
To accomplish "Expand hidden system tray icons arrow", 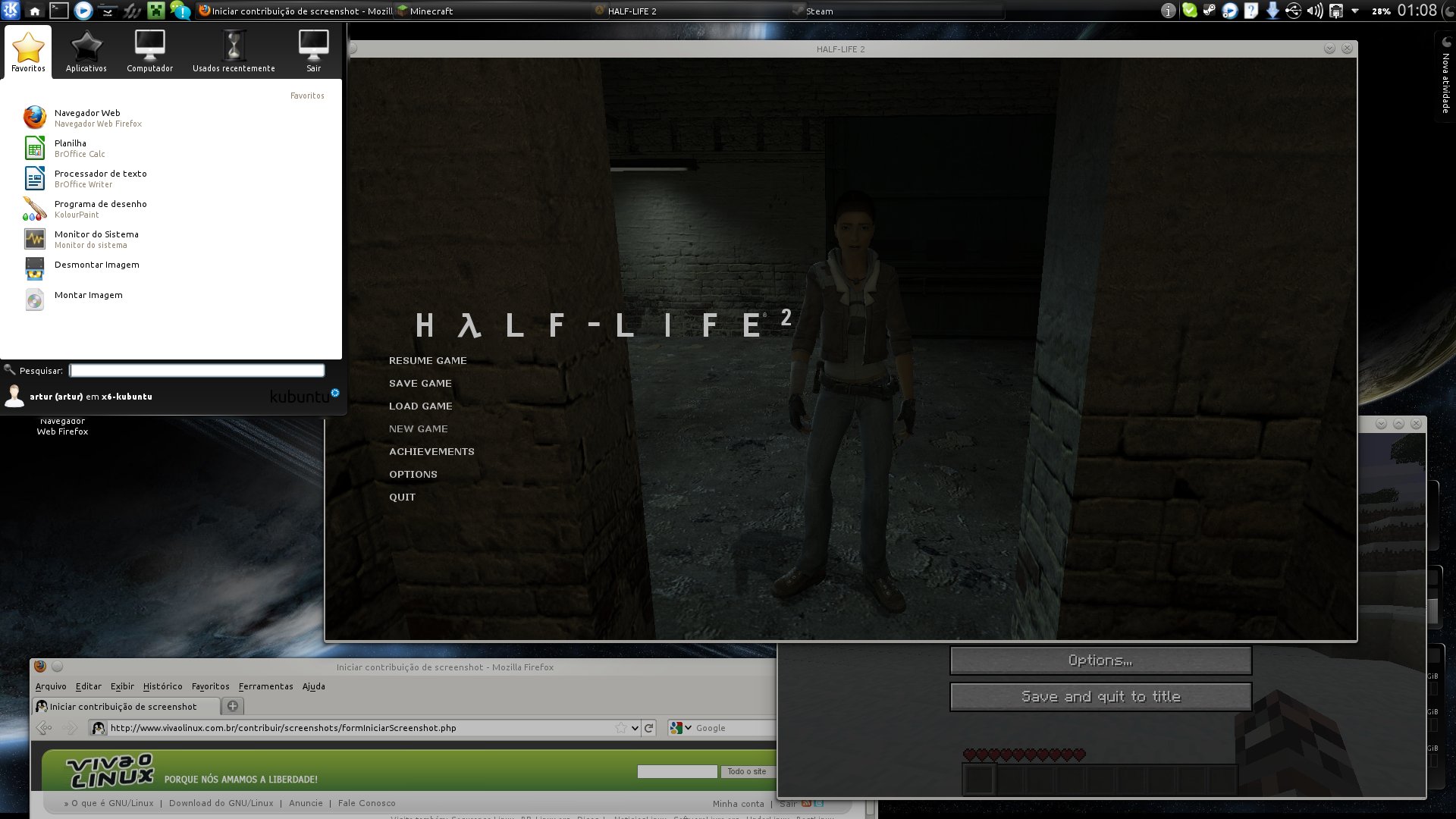I will 1355,11.
